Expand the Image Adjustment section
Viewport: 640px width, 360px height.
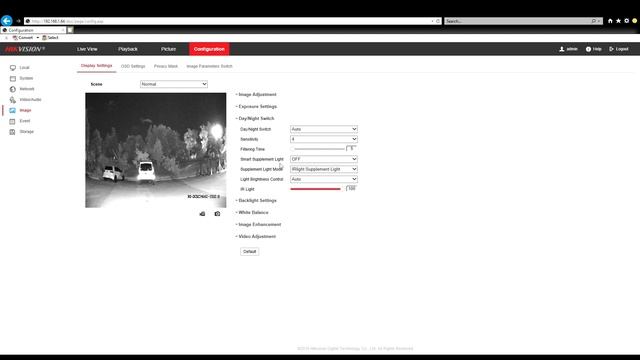256,95
